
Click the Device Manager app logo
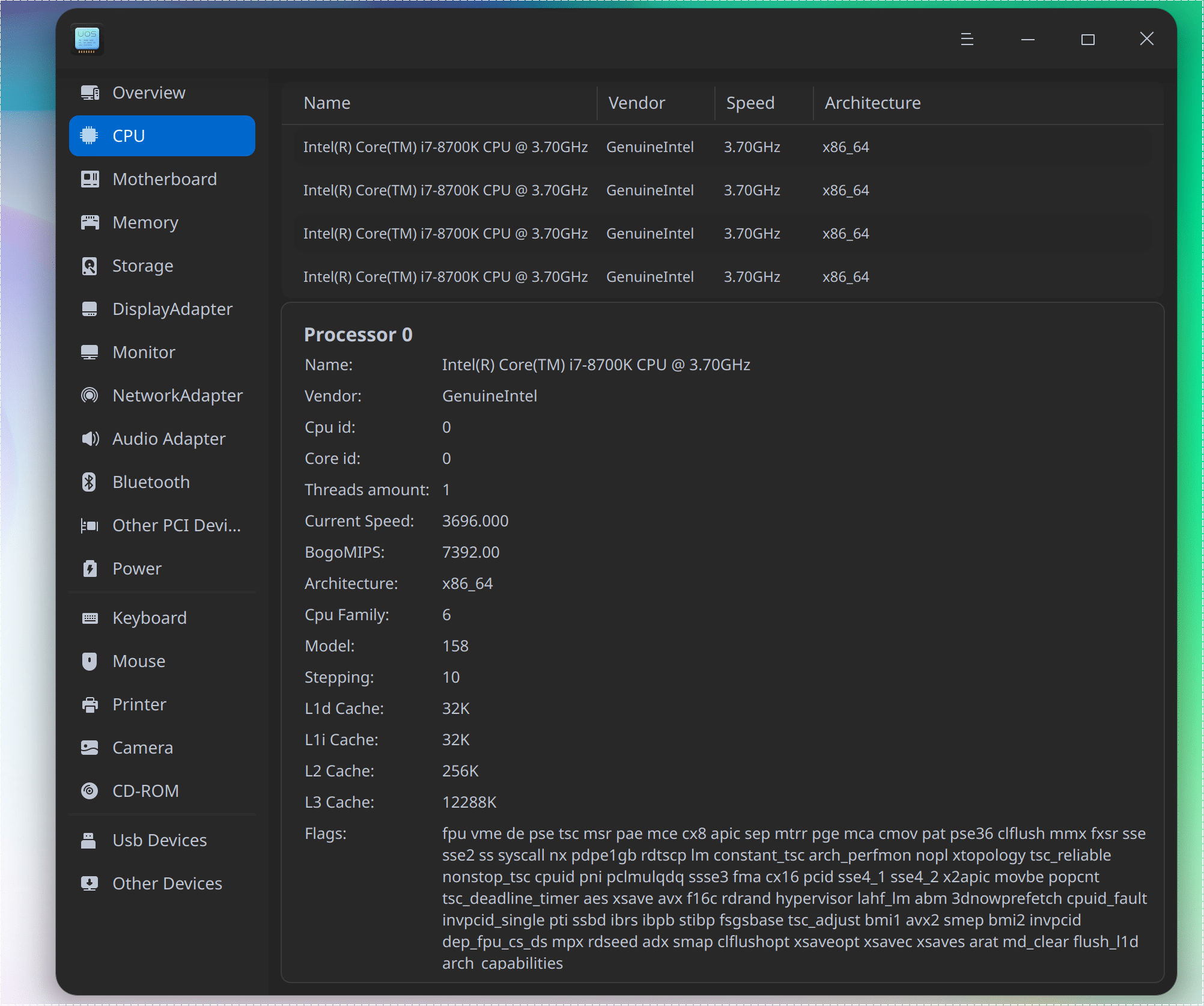click(x=87, y=40)
